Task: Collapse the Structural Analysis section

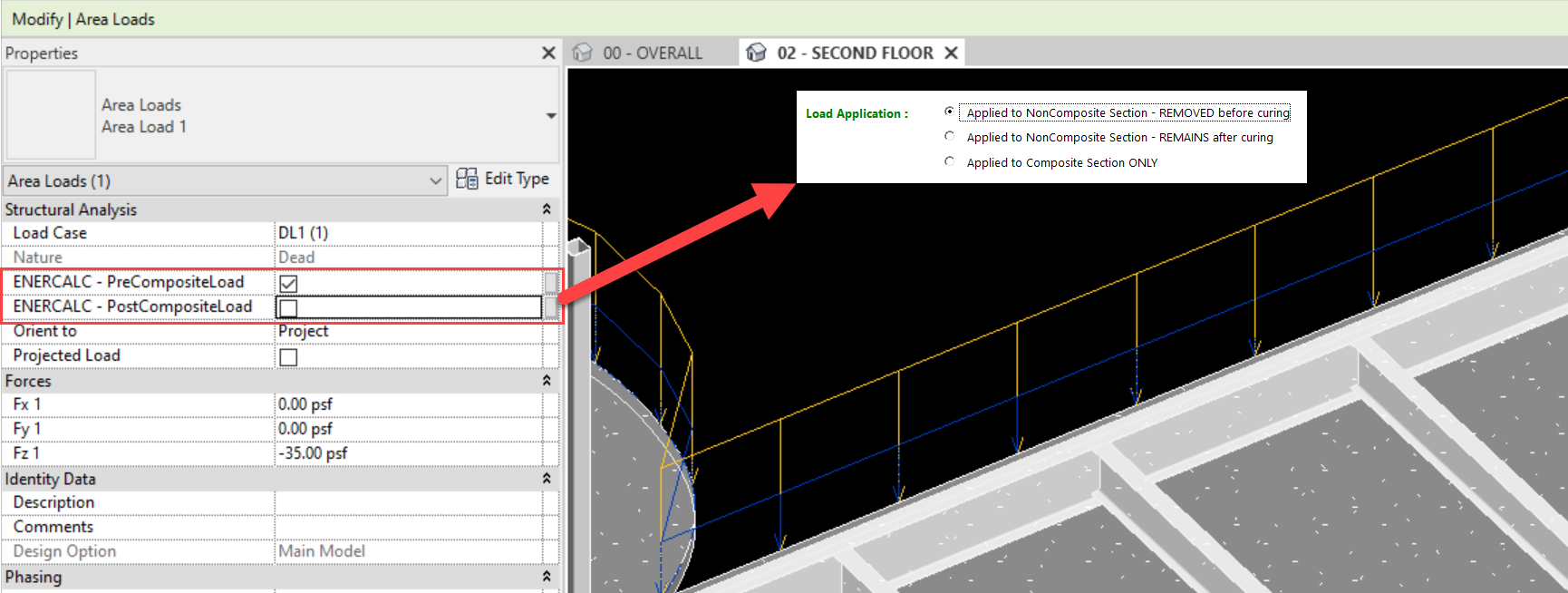Action: coord(547,209)
